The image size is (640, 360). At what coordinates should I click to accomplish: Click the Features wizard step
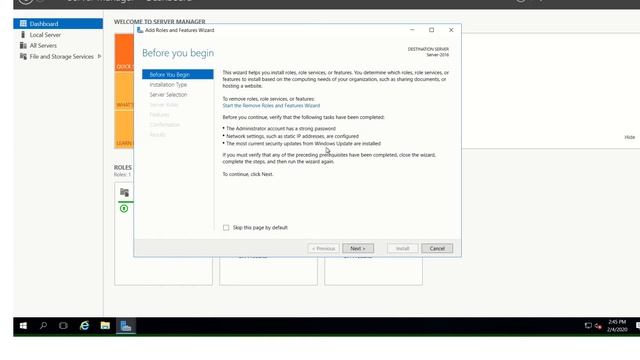(x=159, y=115)
